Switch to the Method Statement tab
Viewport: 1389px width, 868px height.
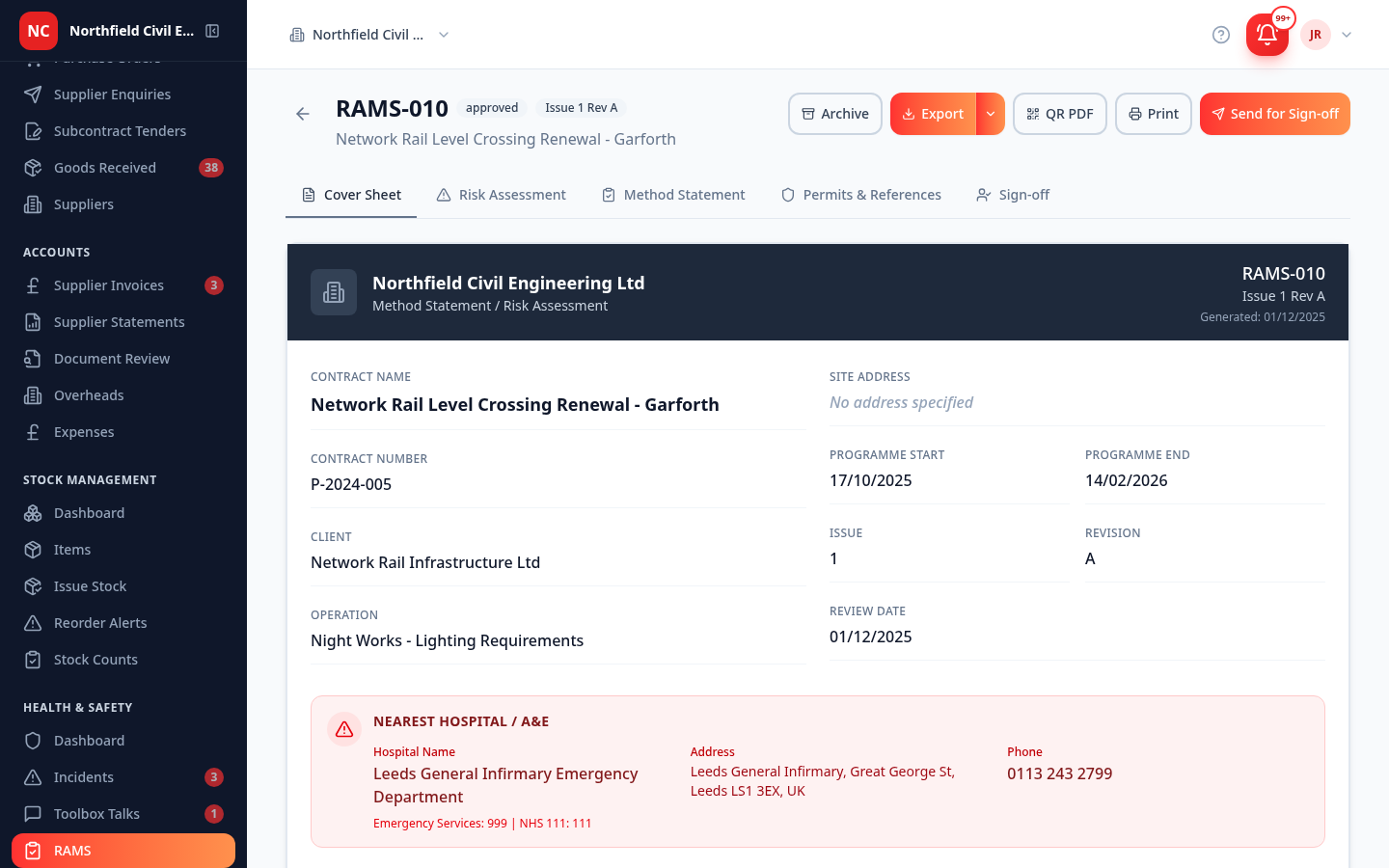point(673,195)
